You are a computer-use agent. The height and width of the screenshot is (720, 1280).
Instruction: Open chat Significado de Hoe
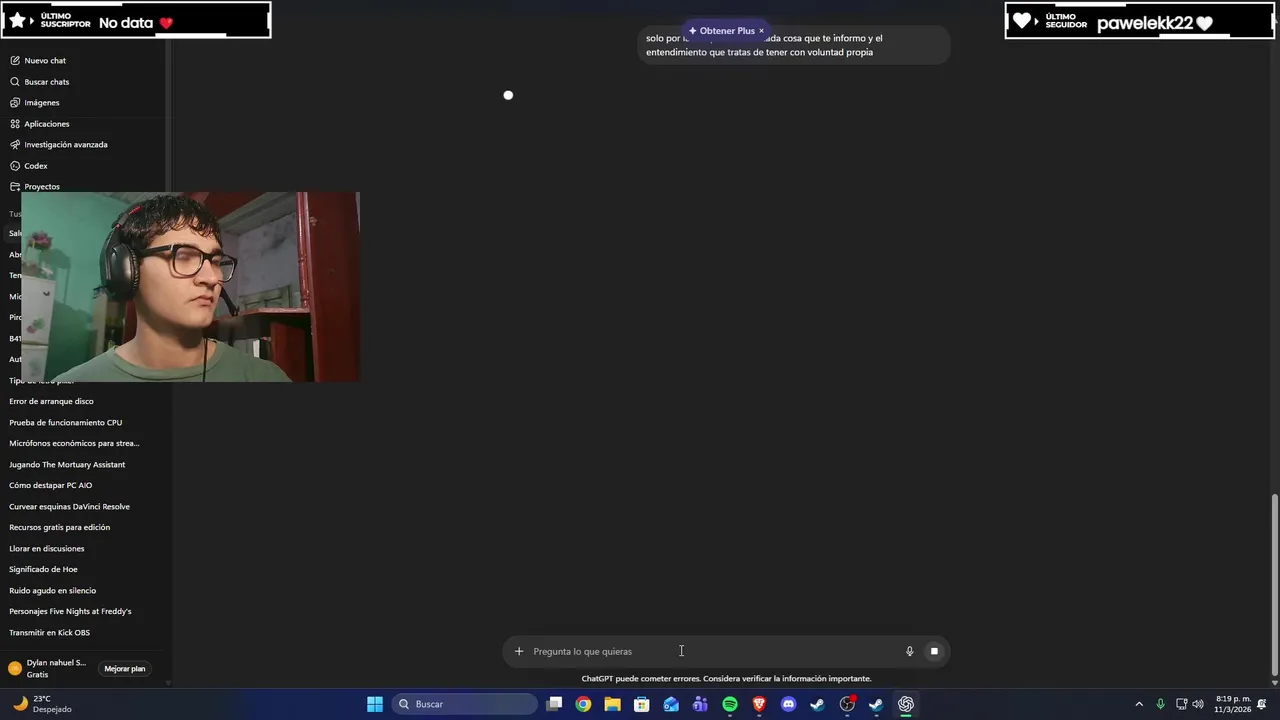click(x=43, y=570)
